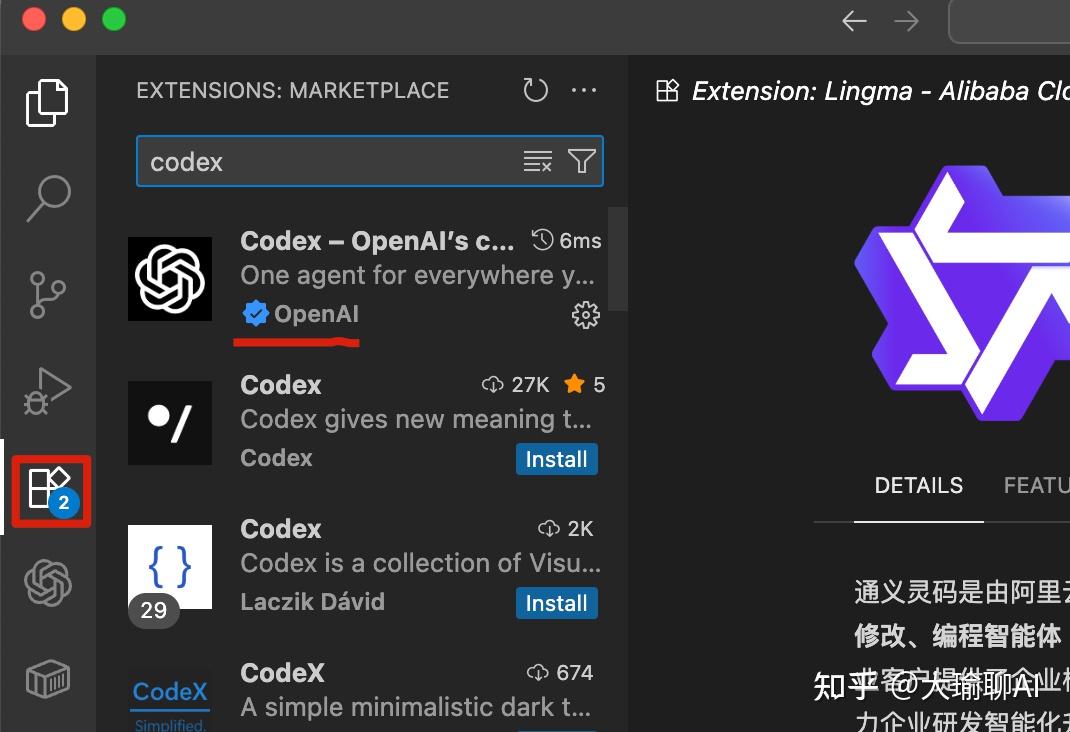Click the curly braces Codex extension icon
This screenshot has height=732, width=1070.
(x=170, y=567)
